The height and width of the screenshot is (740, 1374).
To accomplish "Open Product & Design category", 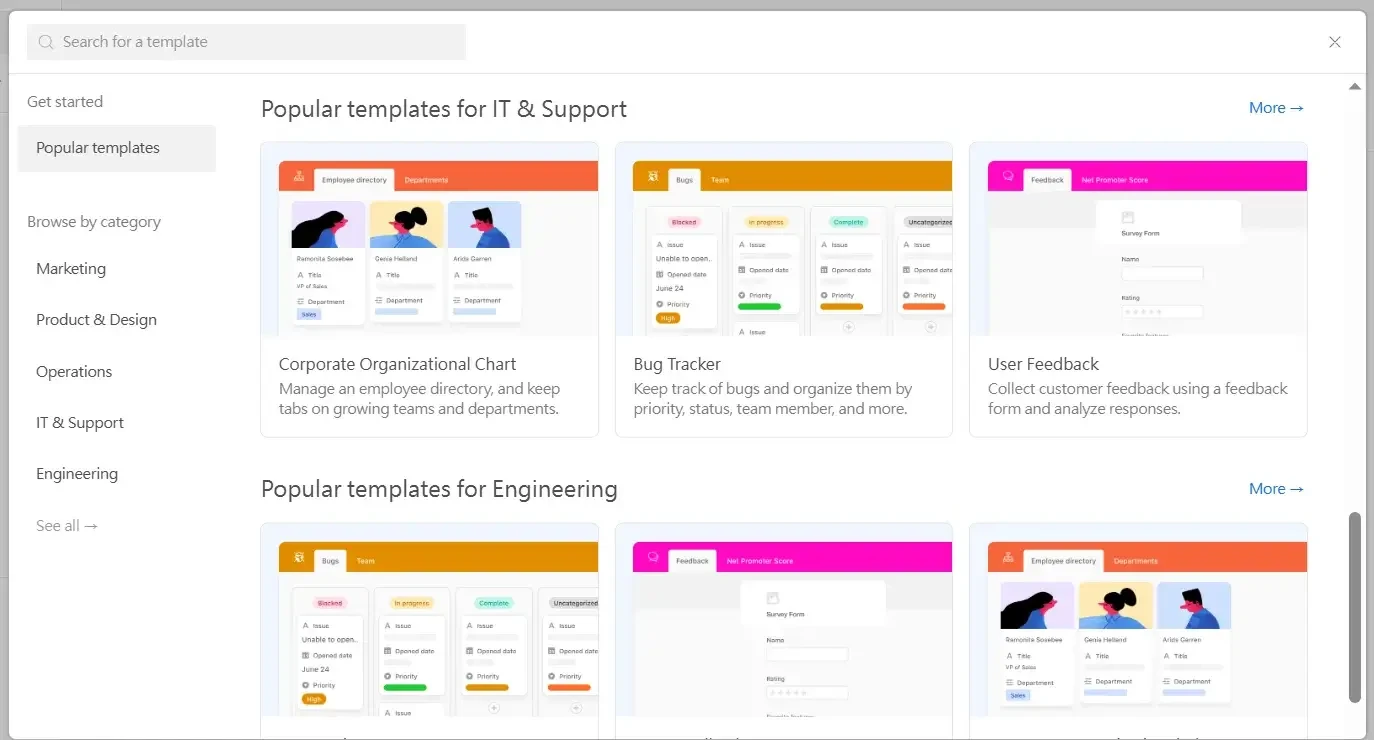I will coord(96,320).
